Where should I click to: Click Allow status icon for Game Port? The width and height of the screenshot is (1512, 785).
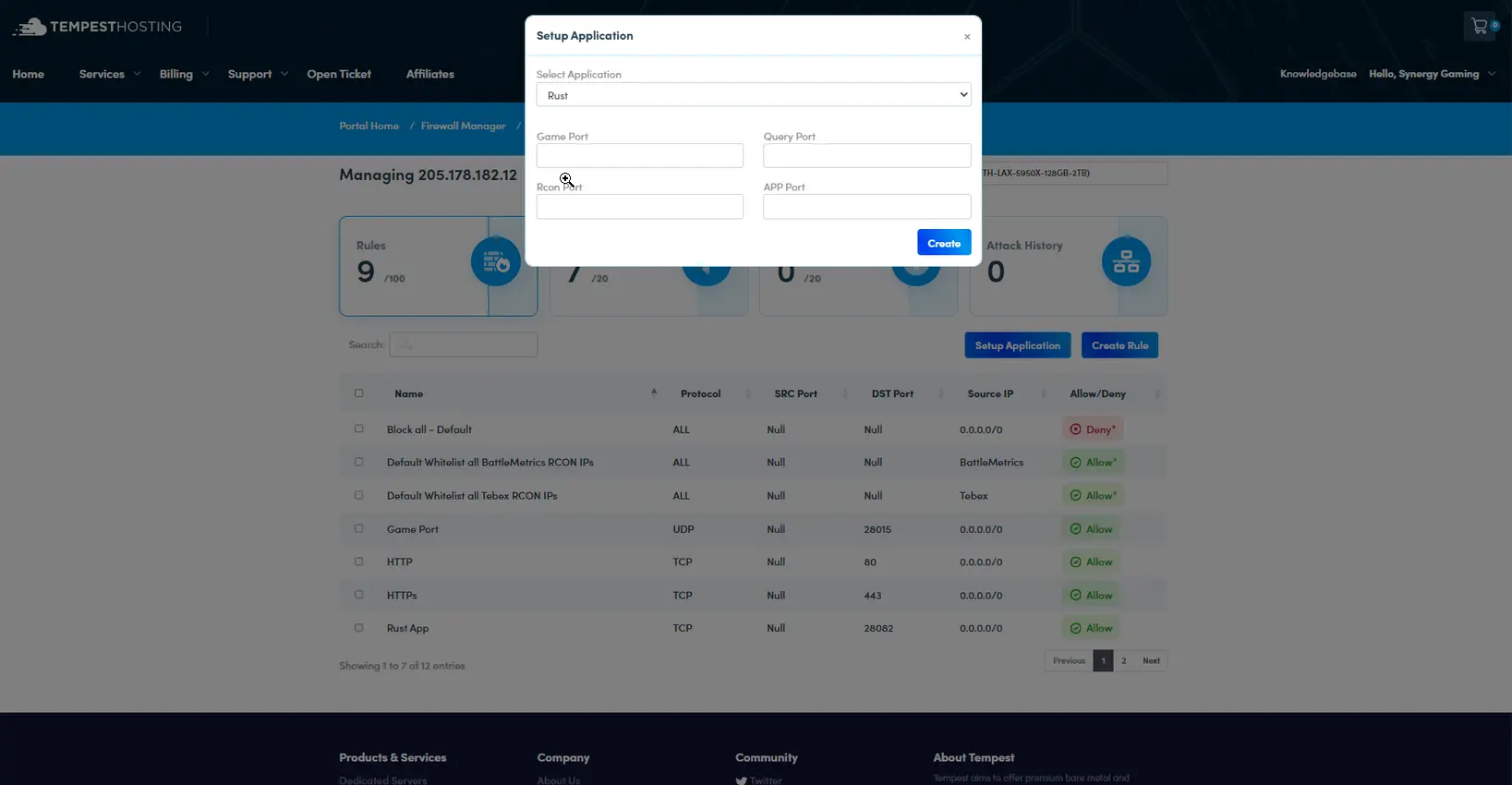point(1075,529)
